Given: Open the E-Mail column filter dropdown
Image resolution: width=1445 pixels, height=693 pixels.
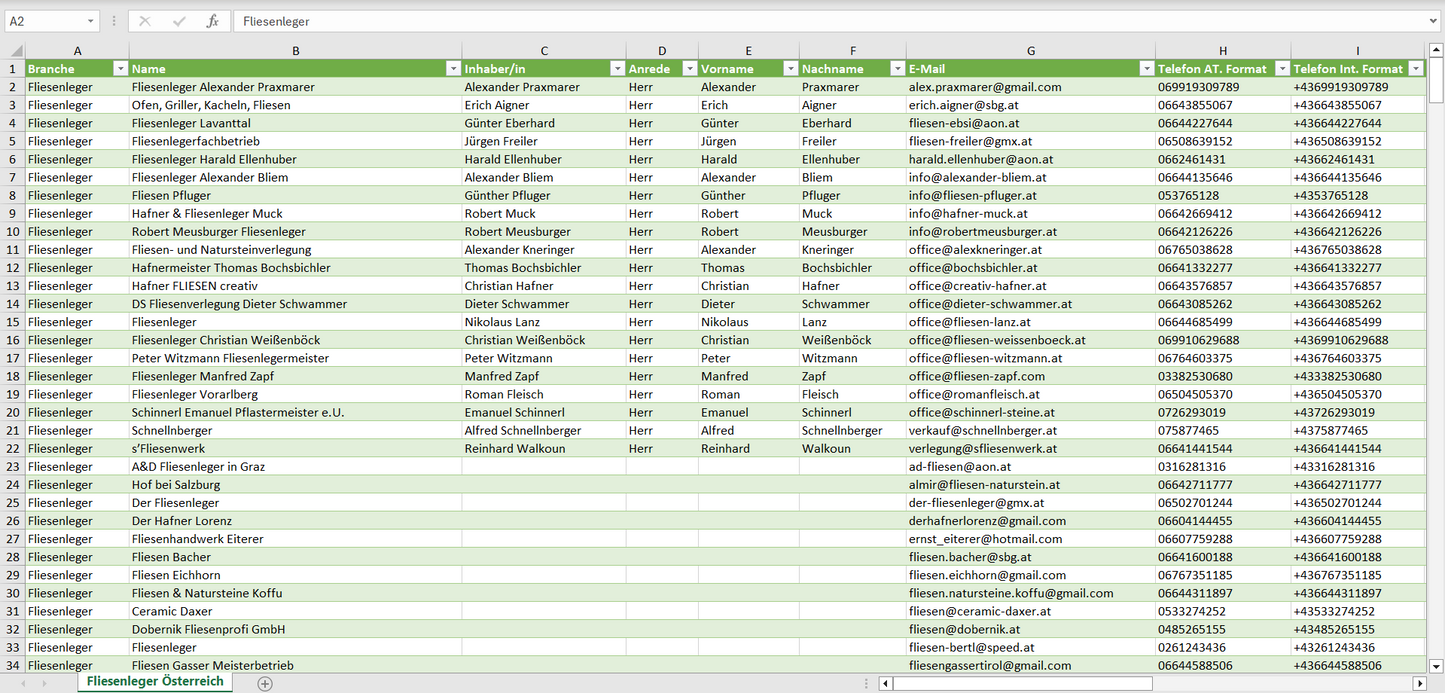Looking at the screenshot, I should pyautogui.click(x=1146, y=69).
